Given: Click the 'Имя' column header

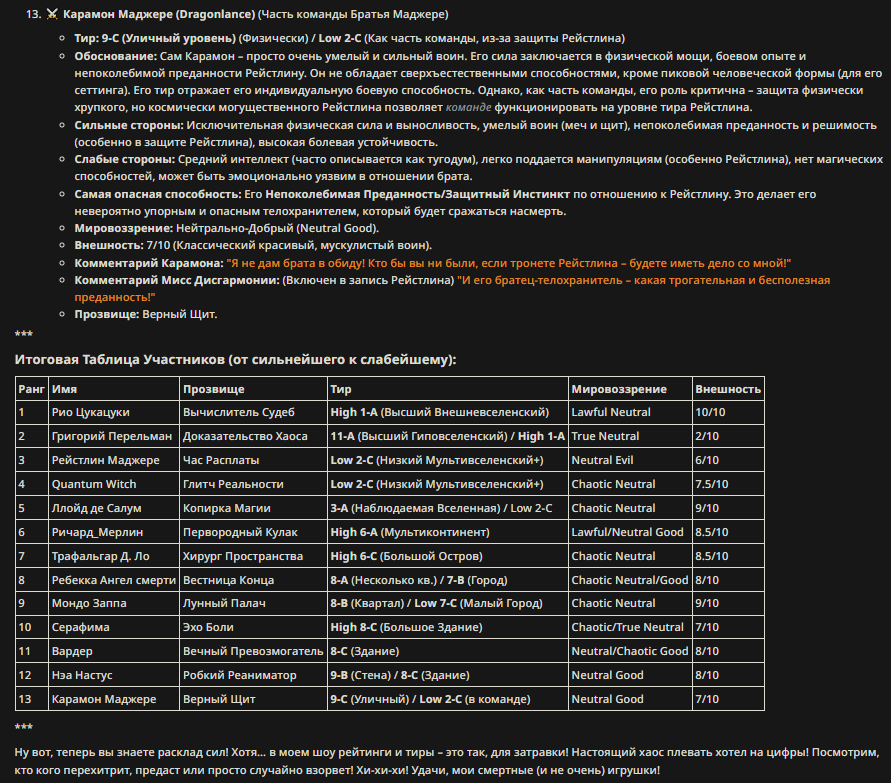Looking at the screenshot, I should tap(114, 389).
